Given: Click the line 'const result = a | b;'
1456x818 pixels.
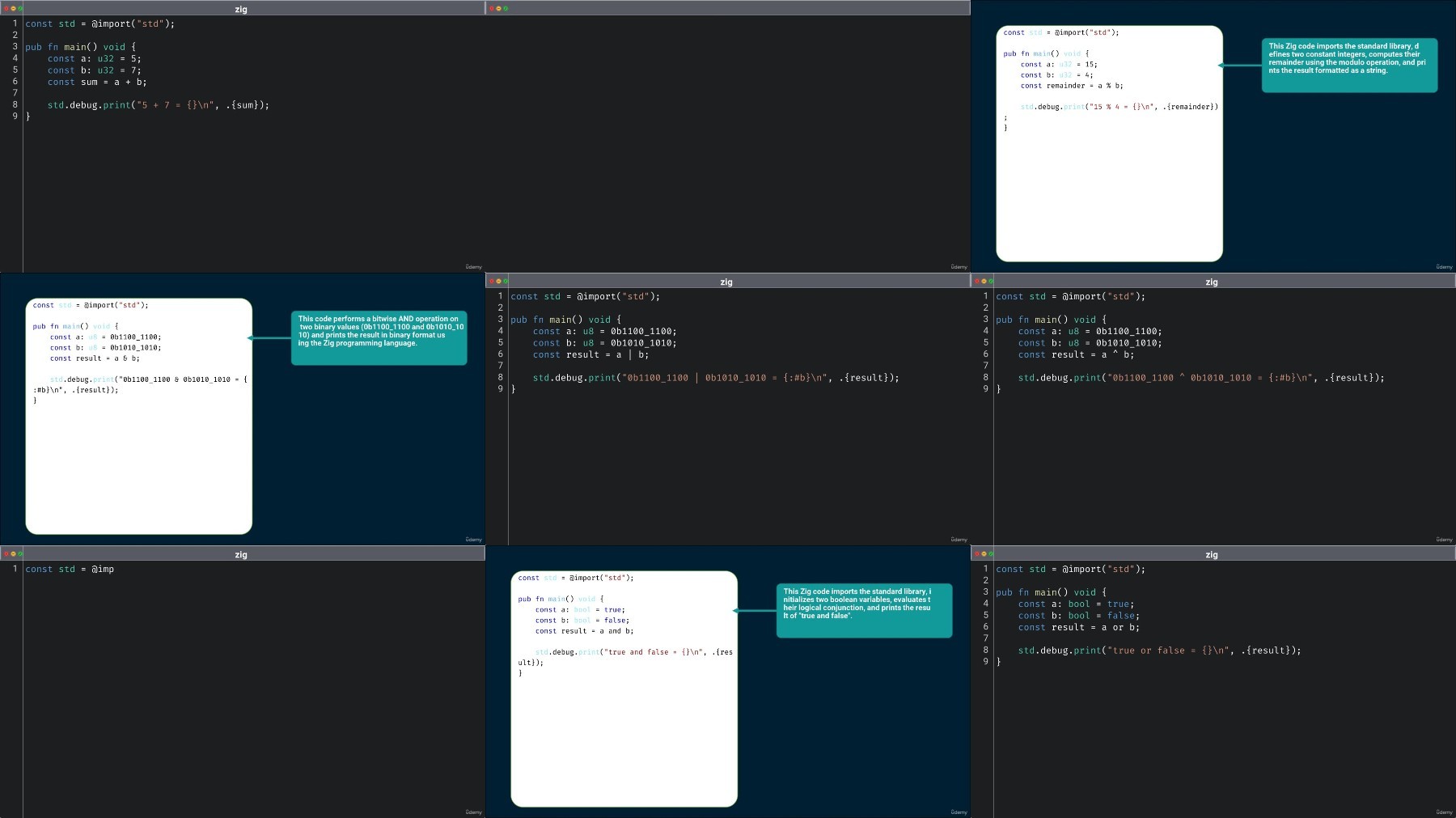Looking at the screenshot, I should [590, 354].
